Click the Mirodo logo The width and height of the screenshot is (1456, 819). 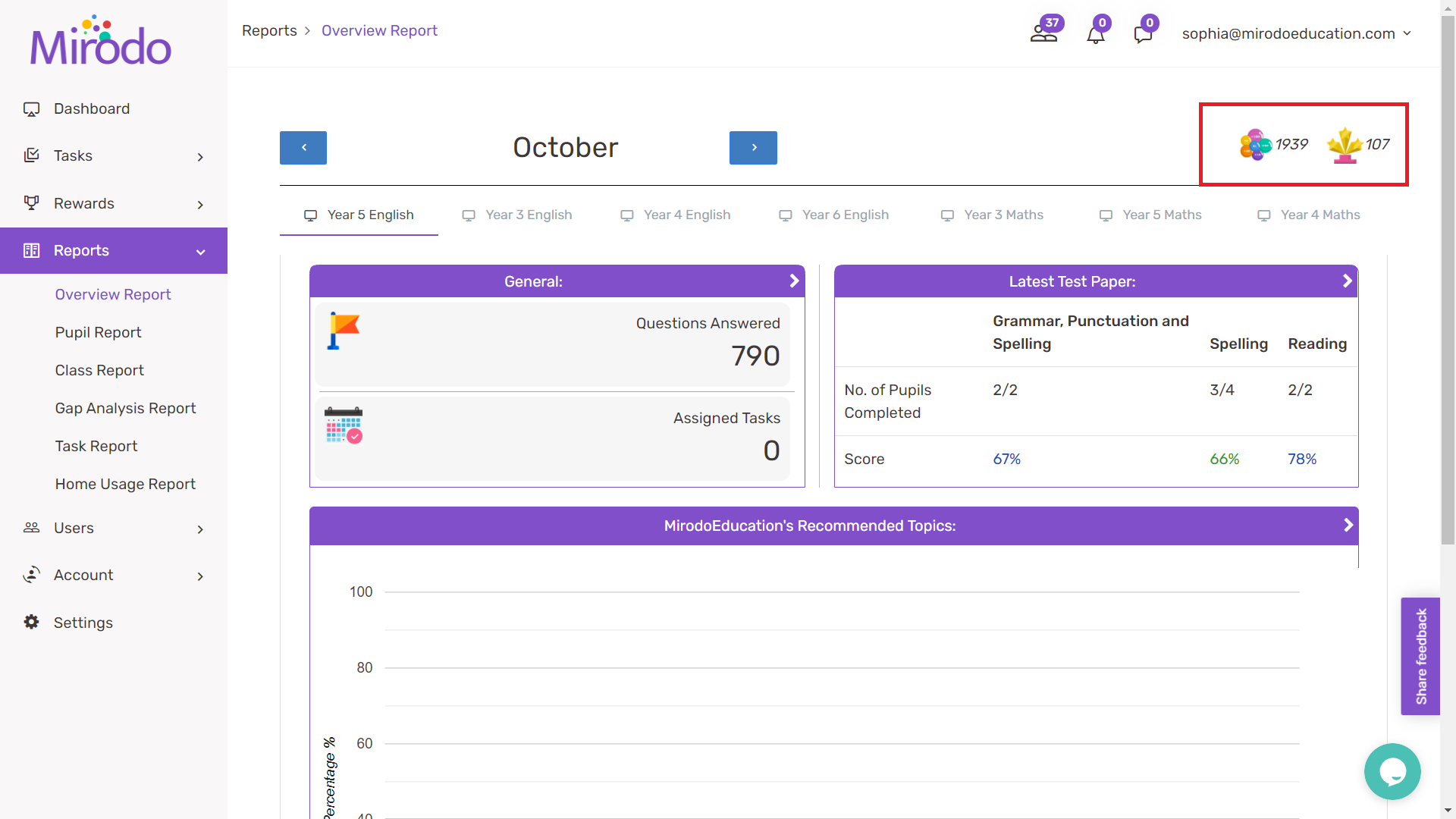[100, 40]
